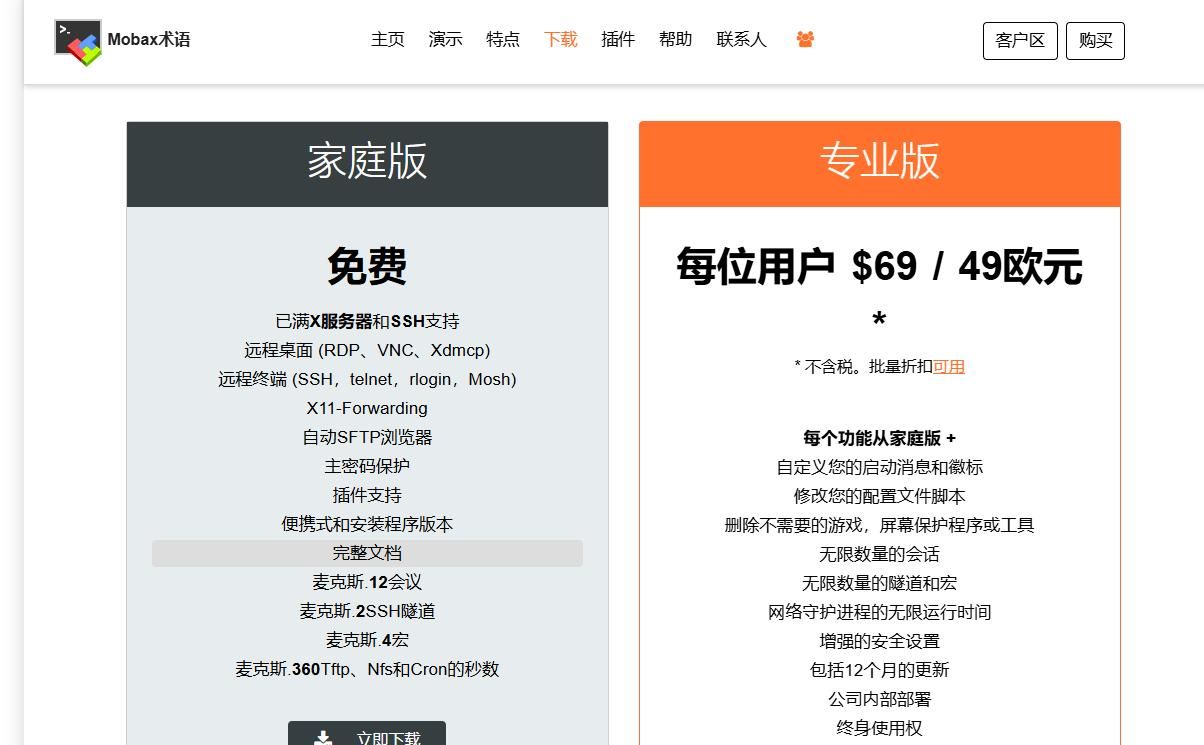The image size is (1204, 745).
Task: Go to 联系人 in navigation
Action: pyautogui.click(x=741, y=39)
